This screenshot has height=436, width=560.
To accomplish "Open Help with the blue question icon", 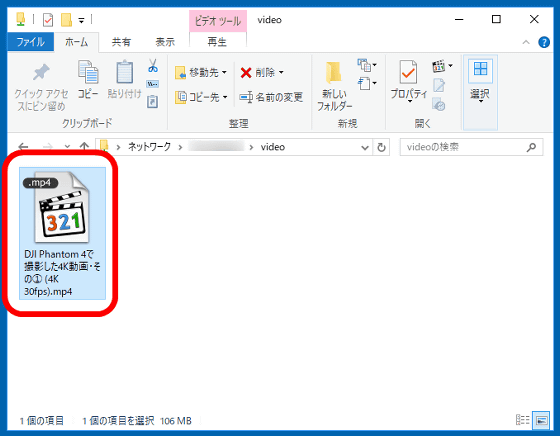I will (x=544, y=42).
